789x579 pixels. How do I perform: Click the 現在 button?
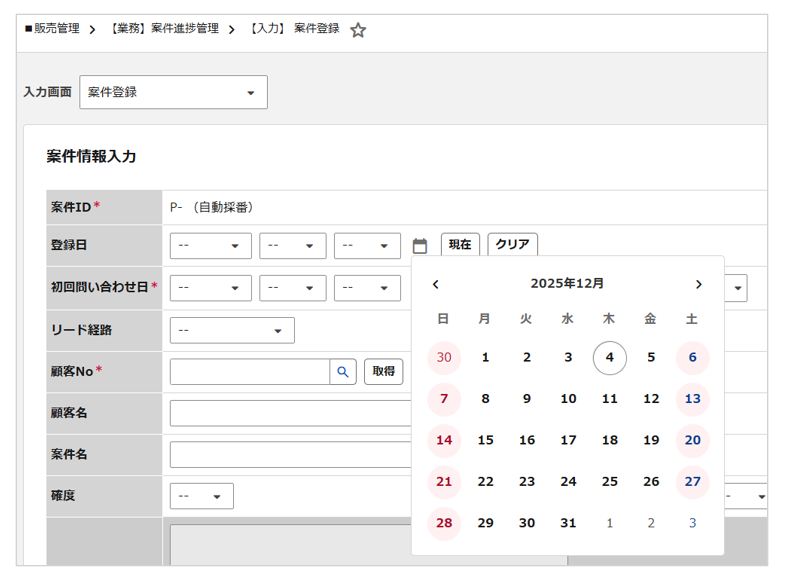click(460, 244)
